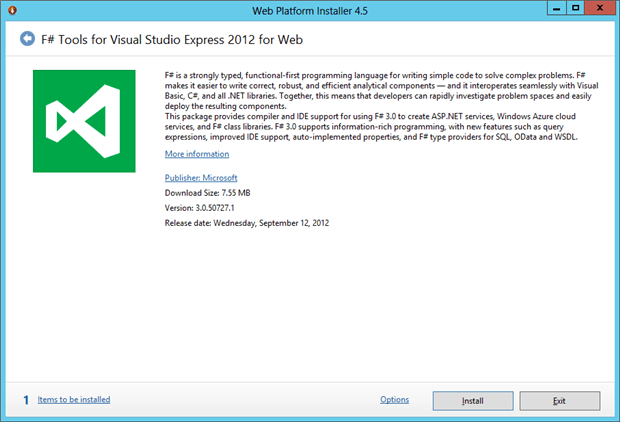Viewport: 620px width, 422px height.
Task: Click the green Visual Studio logo thumbnail
Action: tap(84, 121)
